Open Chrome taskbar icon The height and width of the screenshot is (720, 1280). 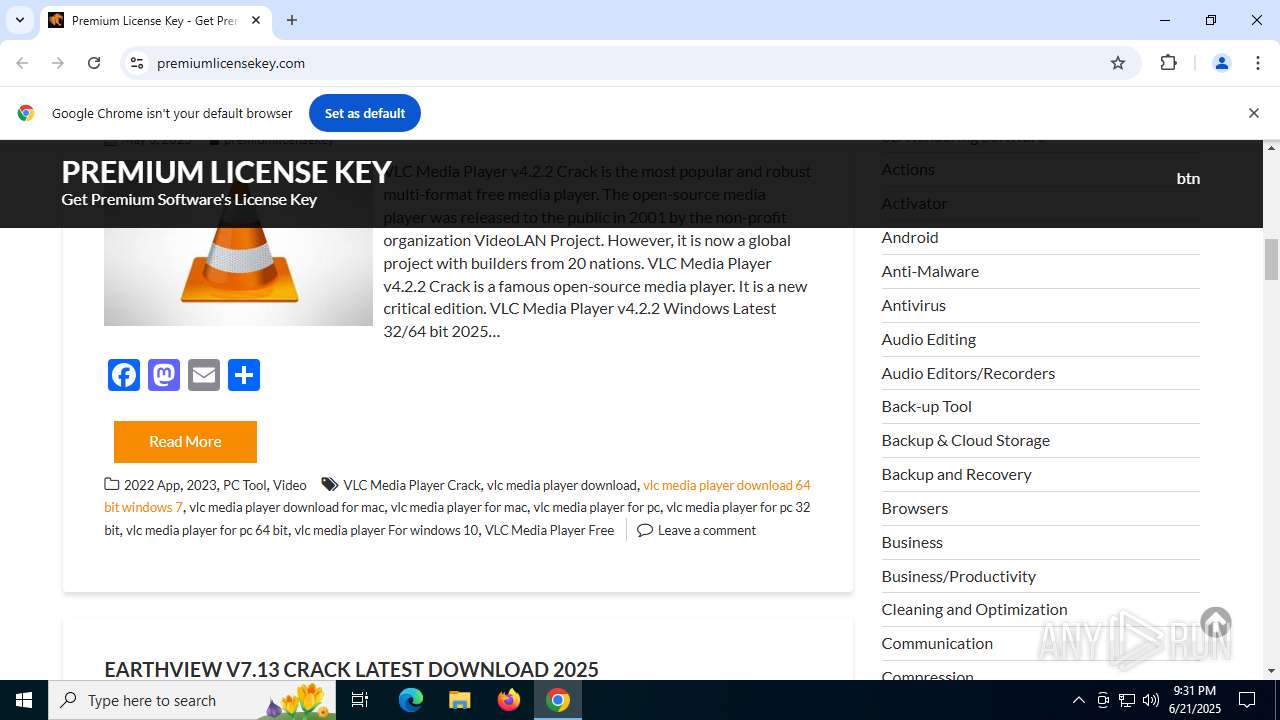(x=558, y=700)
